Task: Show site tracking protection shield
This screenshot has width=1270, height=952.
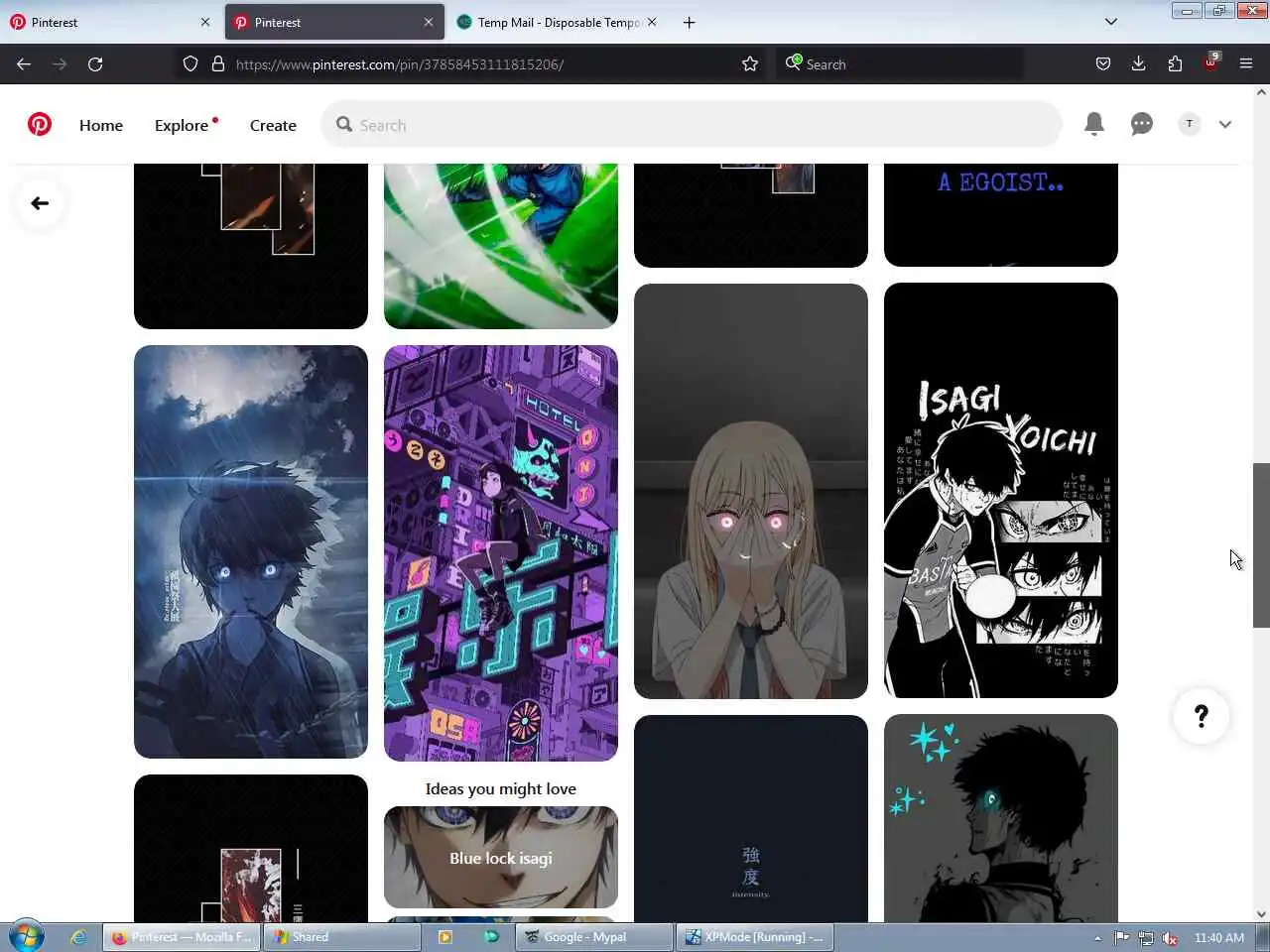Action: click(190, 63)
